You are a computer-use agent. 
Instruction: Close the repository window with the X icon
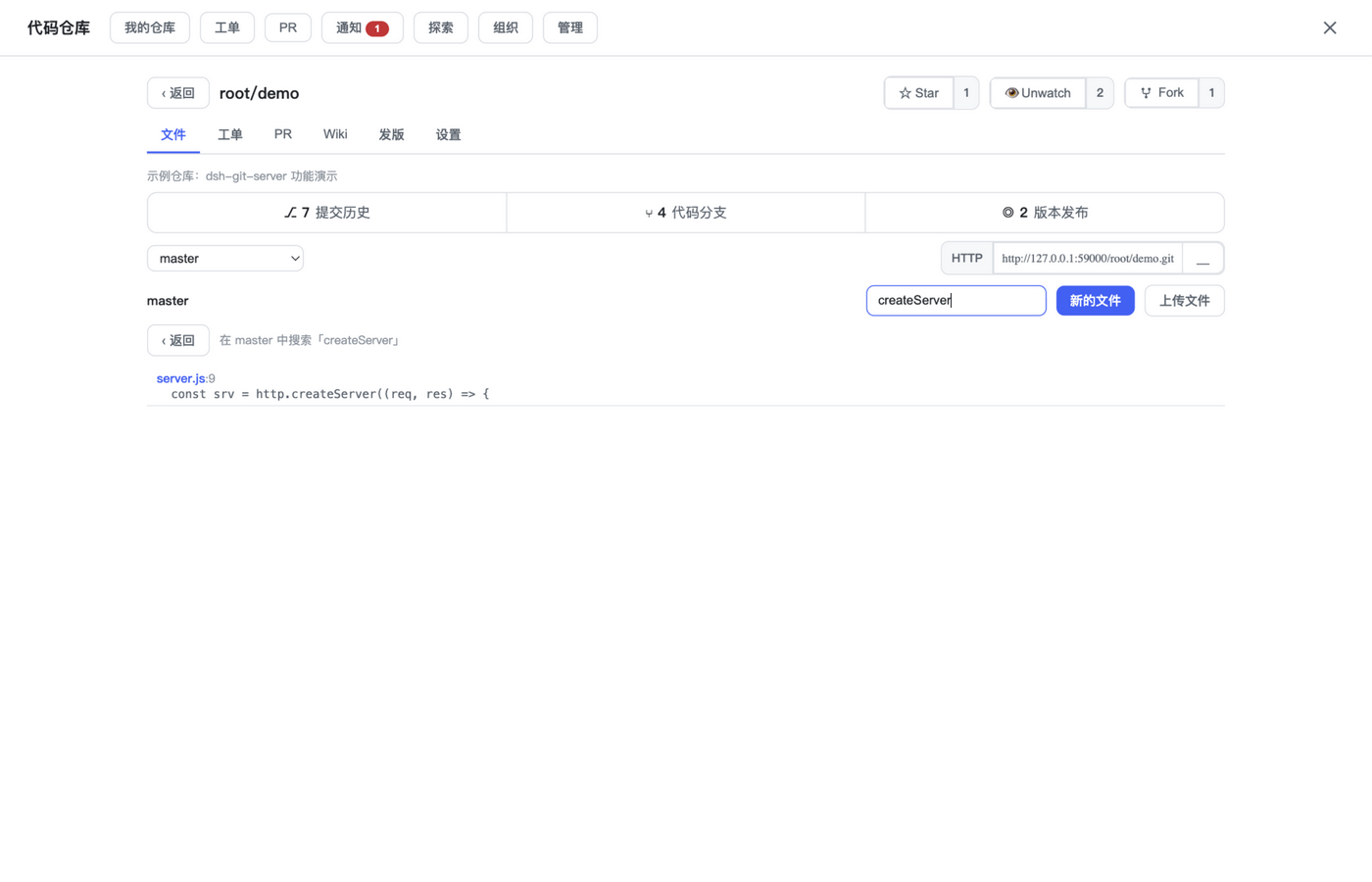1329,27
